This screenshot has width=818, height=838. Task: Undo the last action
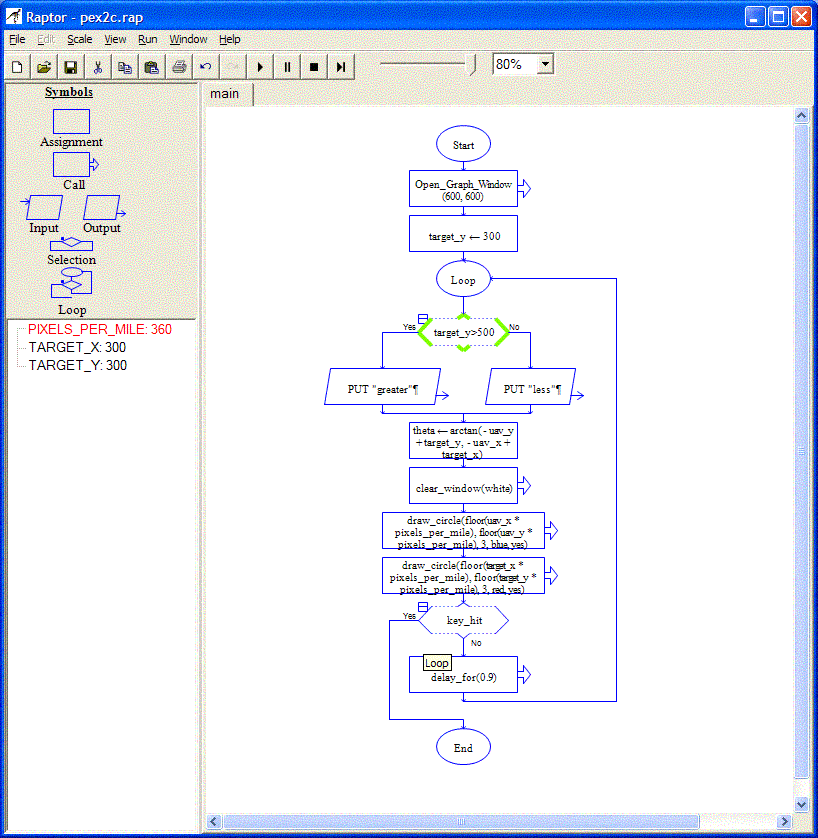click(206, 67)
